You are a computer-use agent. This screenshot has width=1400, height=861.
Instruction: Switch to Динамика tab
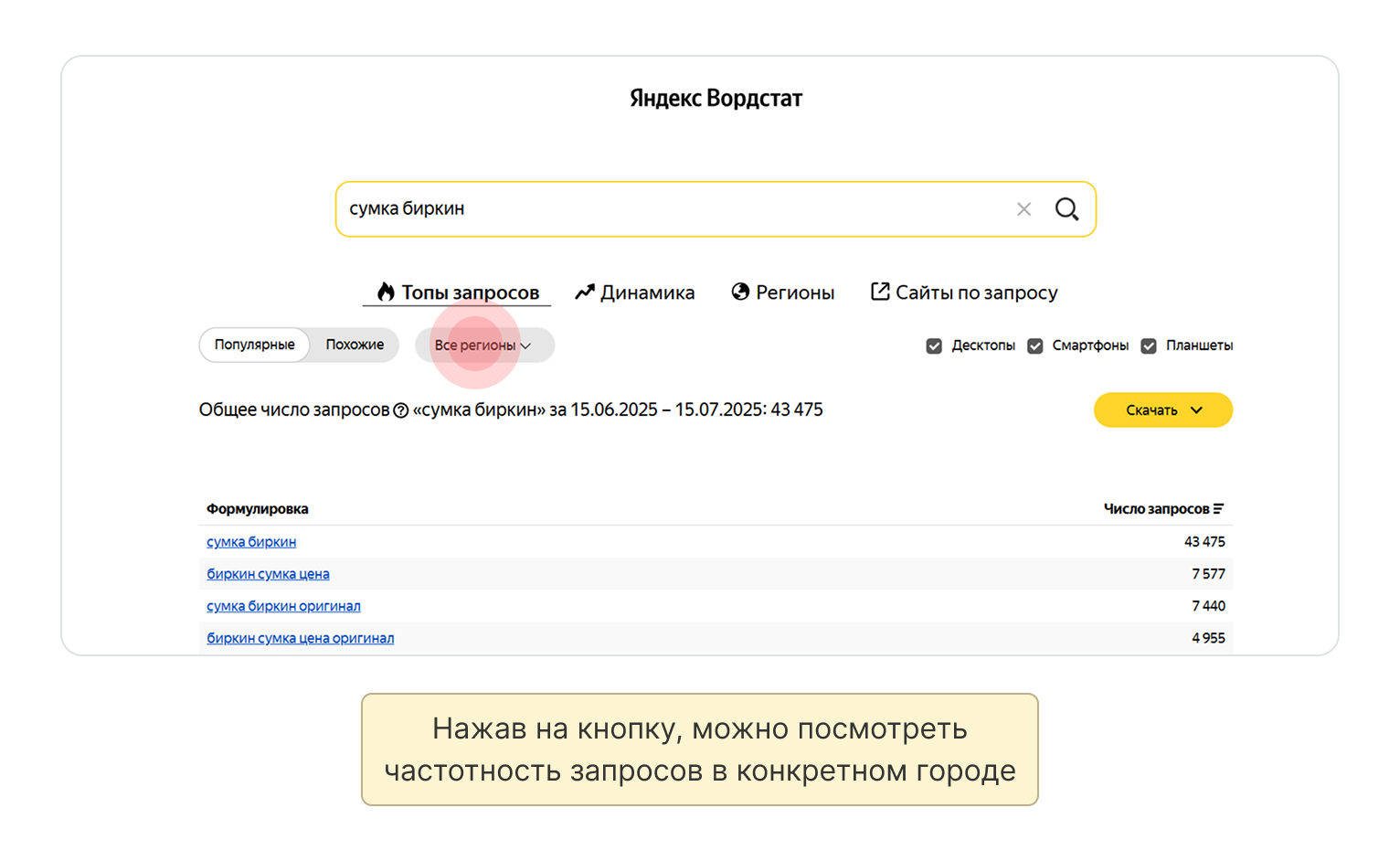pos(635,292)
